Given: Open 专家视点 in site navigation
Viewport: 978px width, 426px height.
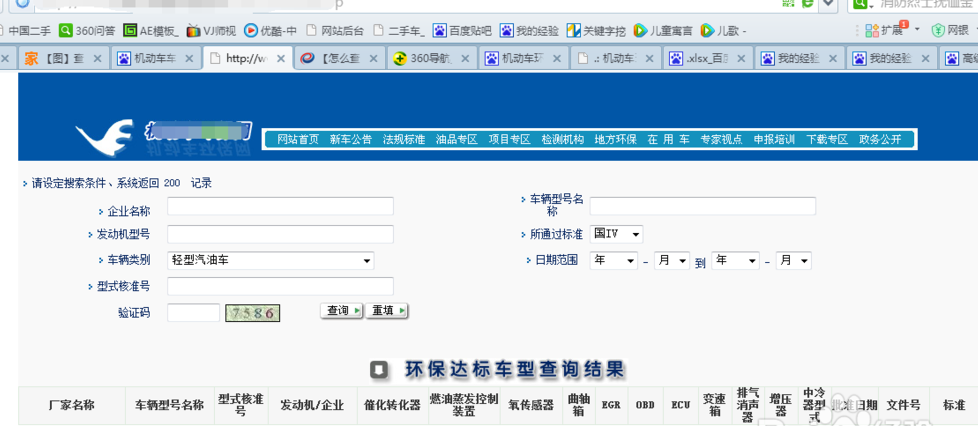Looking at the screenshot, I should point(722,140).
